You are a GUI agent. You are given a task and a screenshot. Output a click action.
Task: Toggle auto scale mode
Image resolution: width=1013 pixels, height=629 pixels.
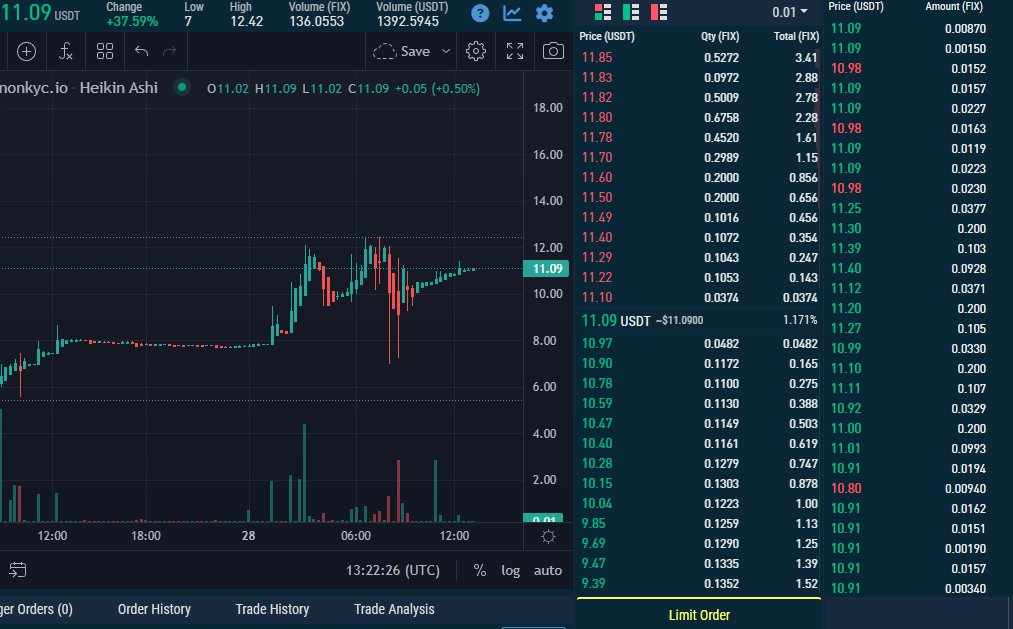pos(548,570)
